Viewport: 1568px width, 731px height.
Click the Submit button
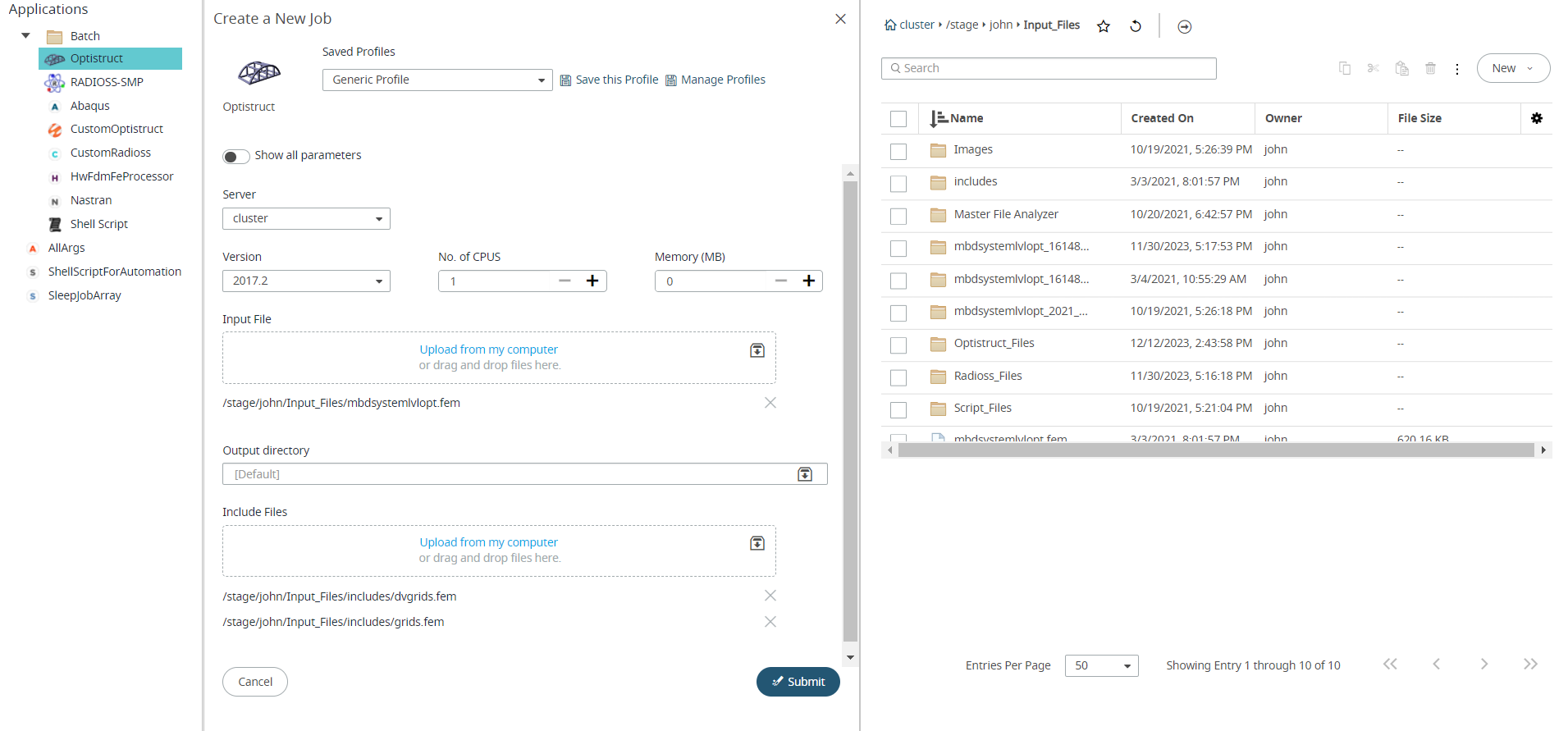pyautogui.click(x=798, y=682)
